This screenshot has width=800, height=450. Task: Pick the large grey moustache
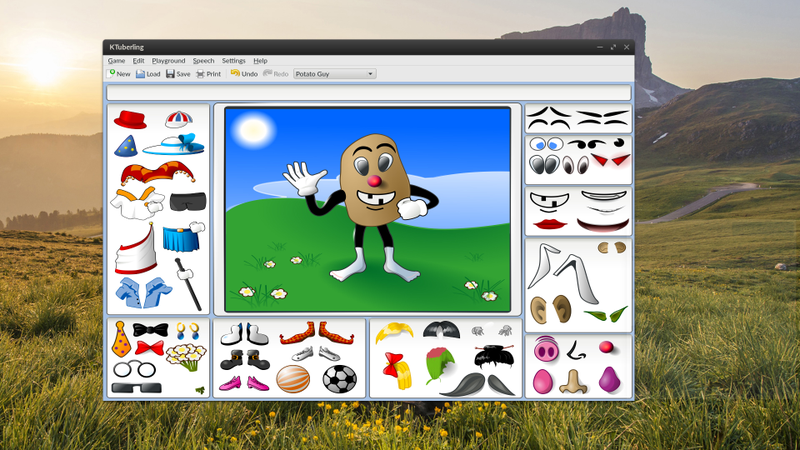tap(478, 385)
